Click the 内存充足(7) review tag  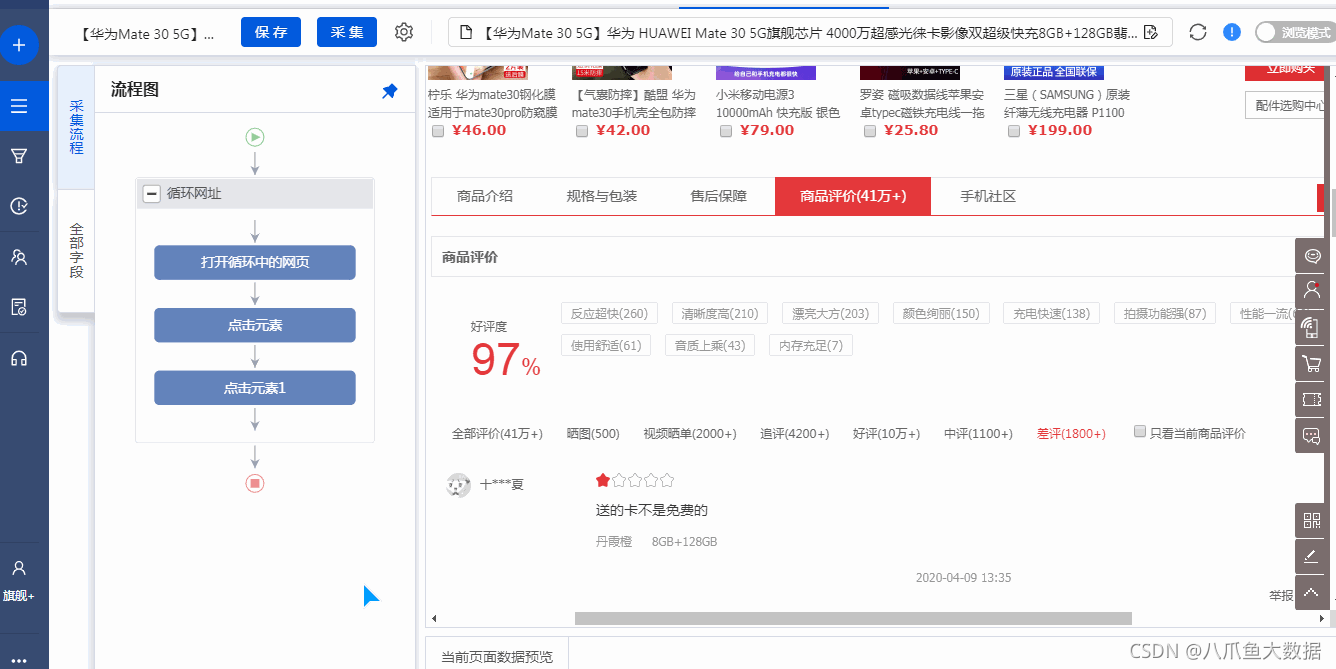click(x=810, y=345)
